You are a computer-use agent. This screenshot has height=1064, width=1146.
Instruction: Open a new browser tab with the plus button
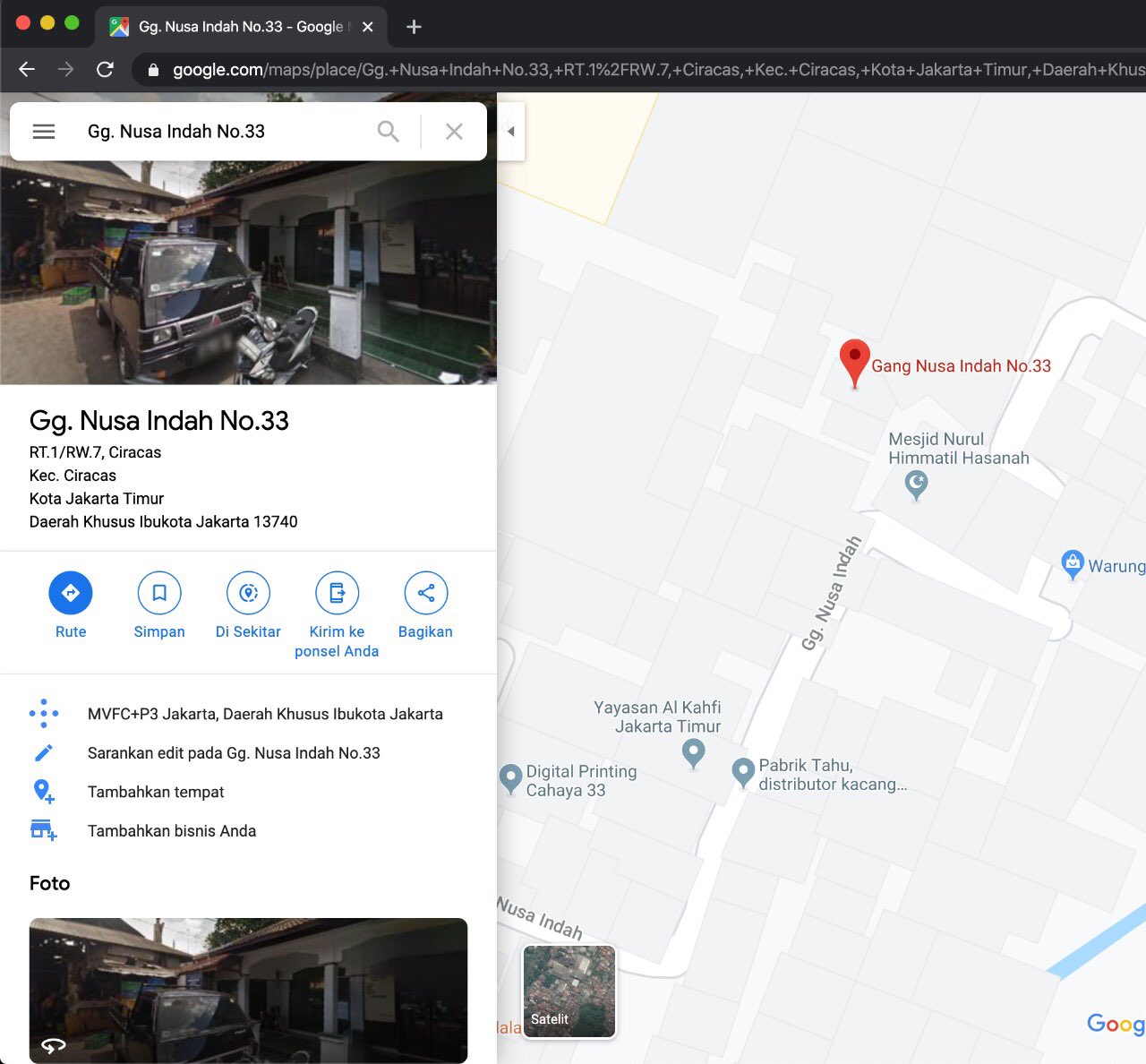[x=413, y=26]
